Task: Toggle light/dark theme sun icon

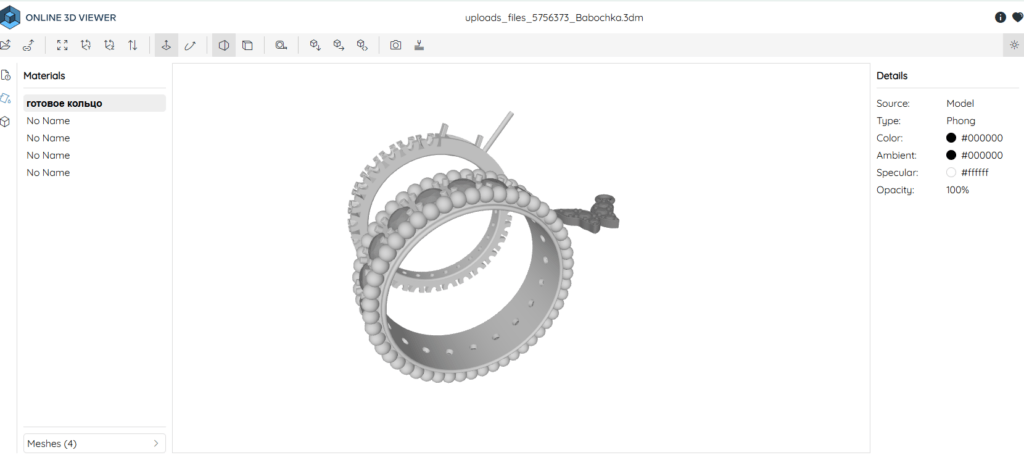Action: [x=1014, y=45]
